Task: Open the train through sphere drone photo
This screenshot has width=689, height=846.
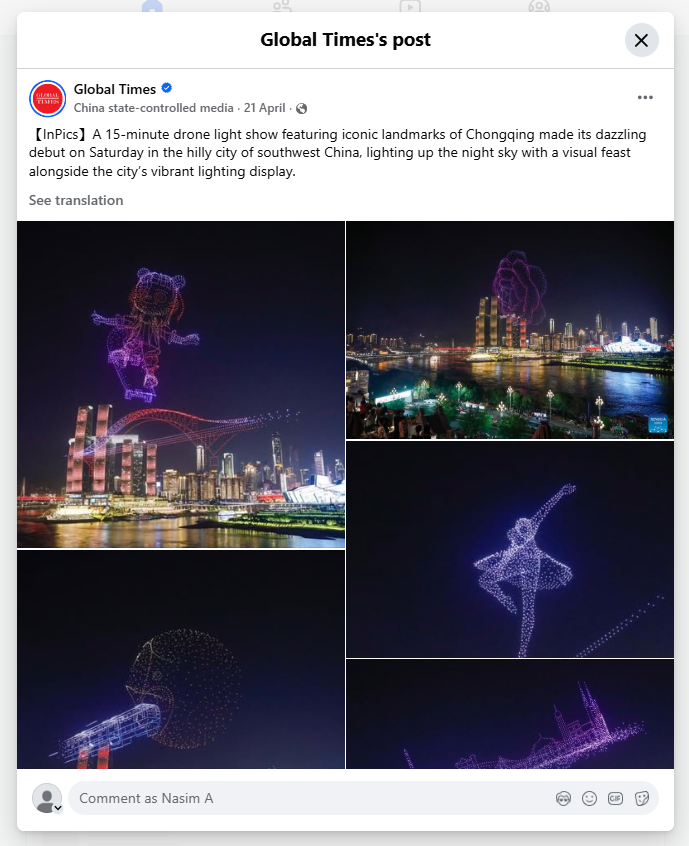Action: [x=181, y=659]
